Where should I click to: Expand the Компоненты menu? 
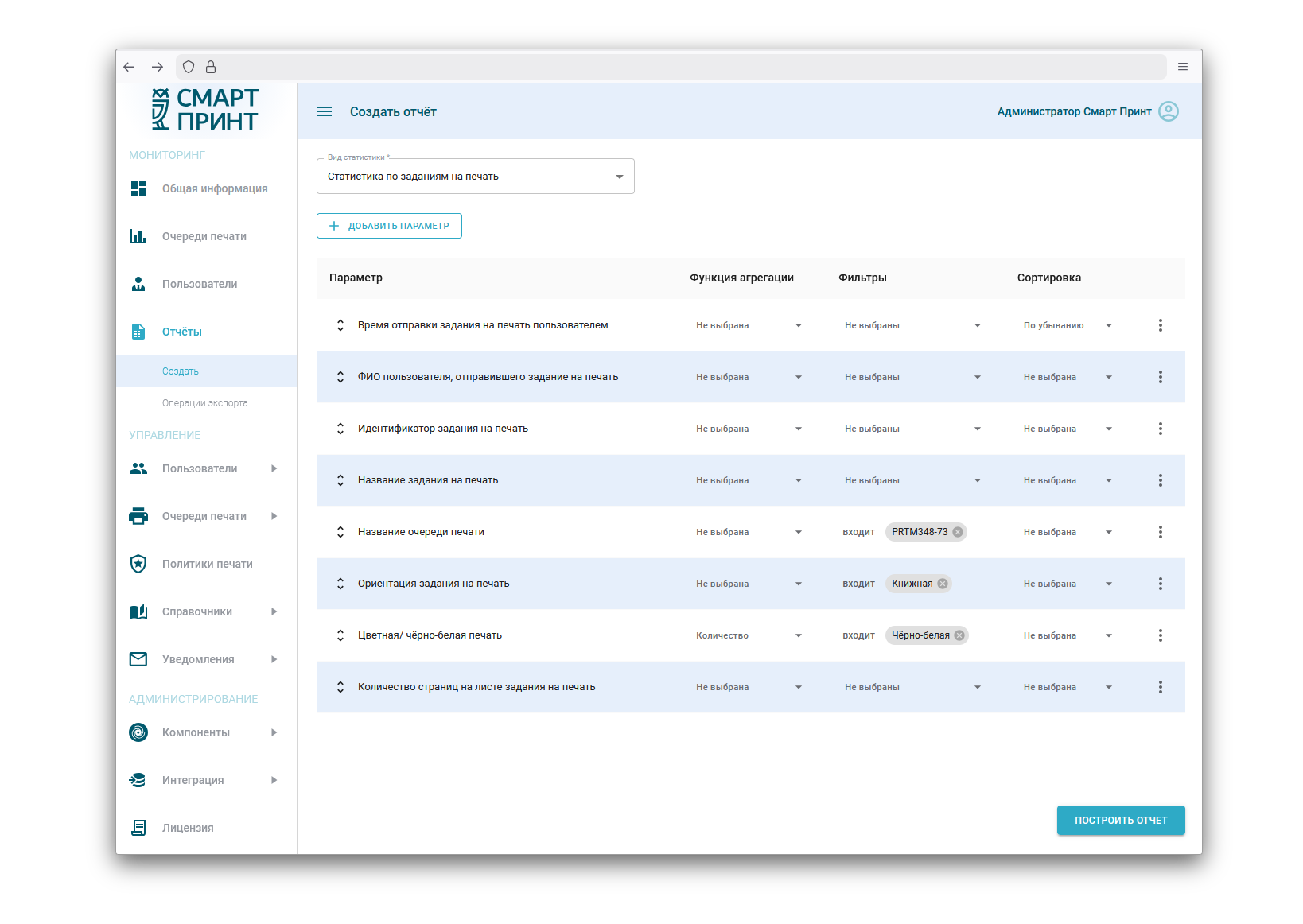coord(206,732)
